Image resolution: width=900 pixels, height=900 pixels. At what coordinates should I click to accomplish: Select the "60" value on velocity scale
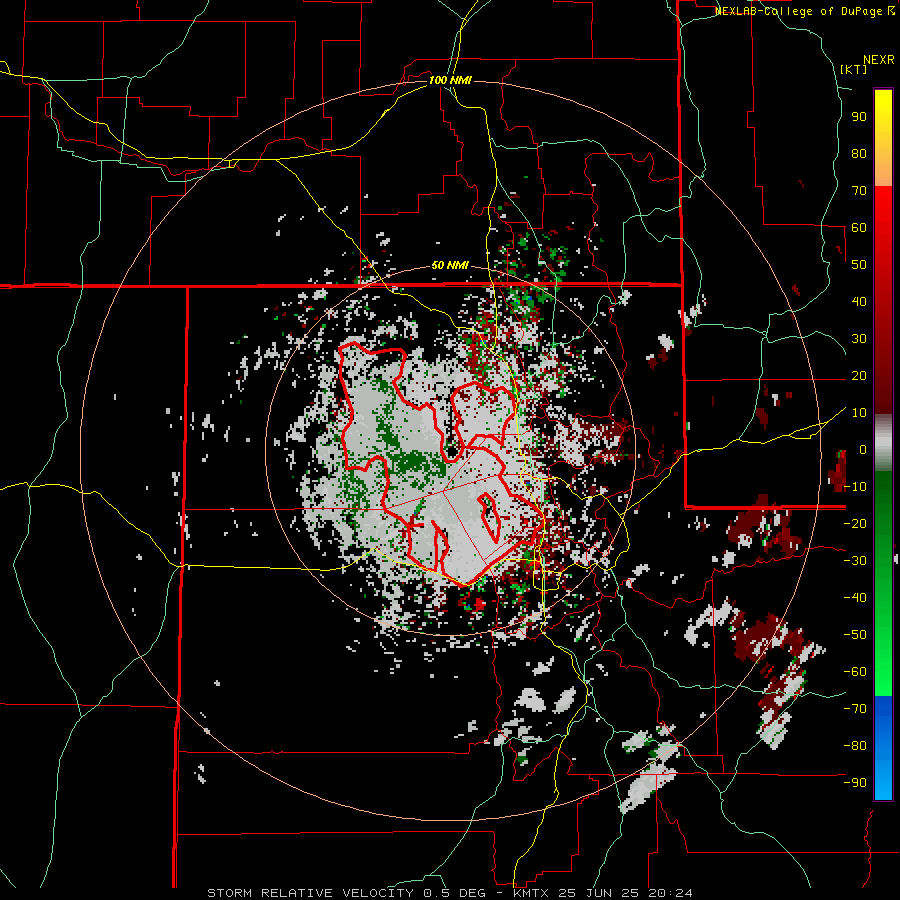click(859, 228)
